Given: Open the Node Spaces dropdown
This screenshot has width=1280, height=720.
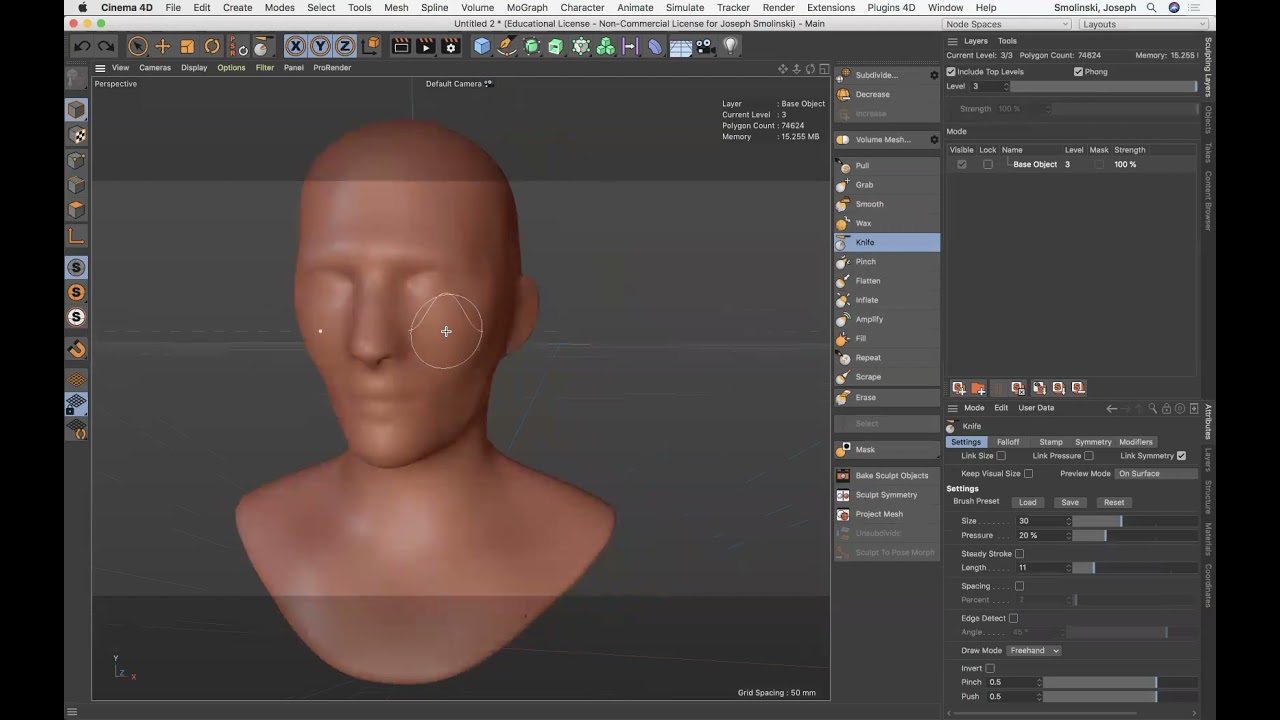Looking at the screenshot, I should point(1006,24).
